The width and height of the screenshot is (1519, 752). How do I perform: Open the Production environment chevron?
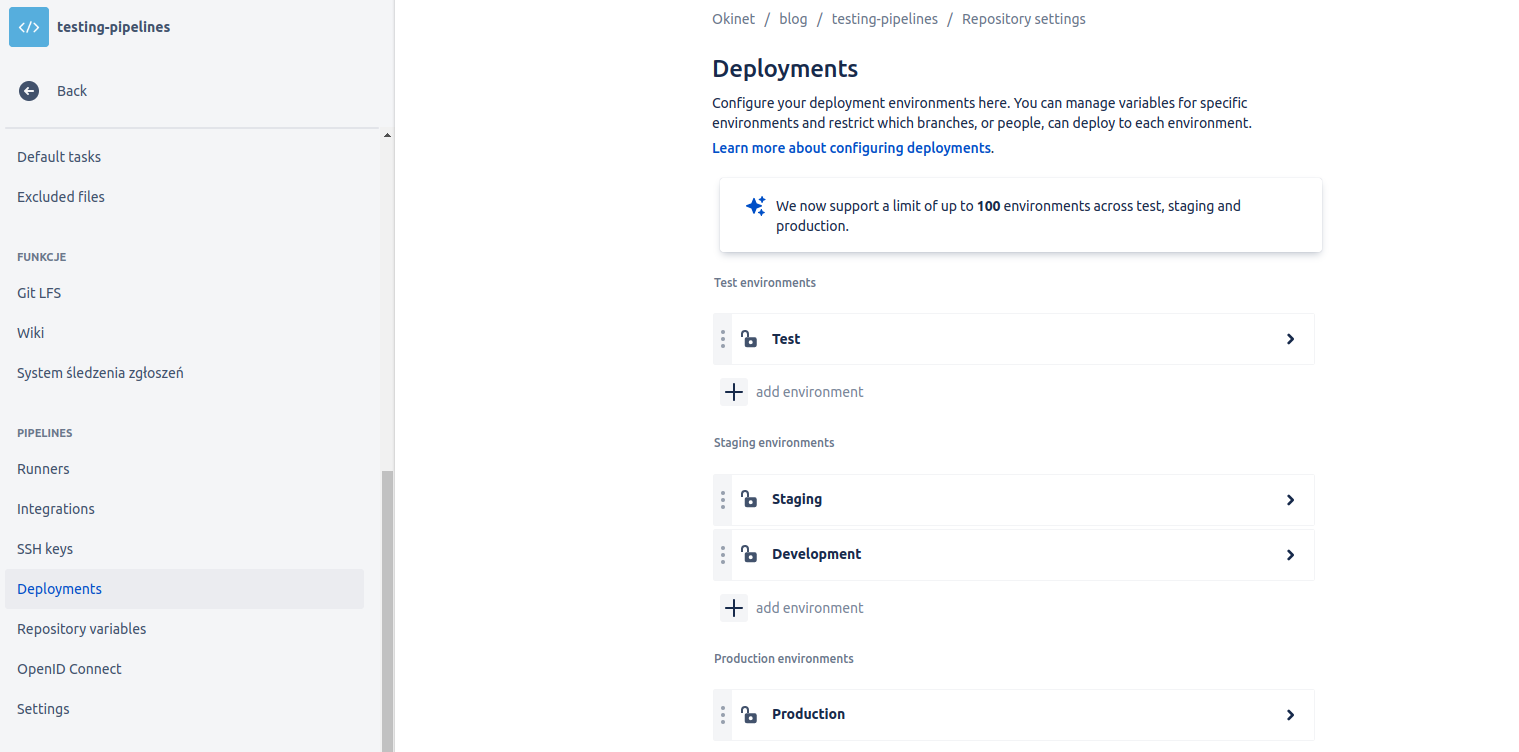click(x=1289, y=714)
